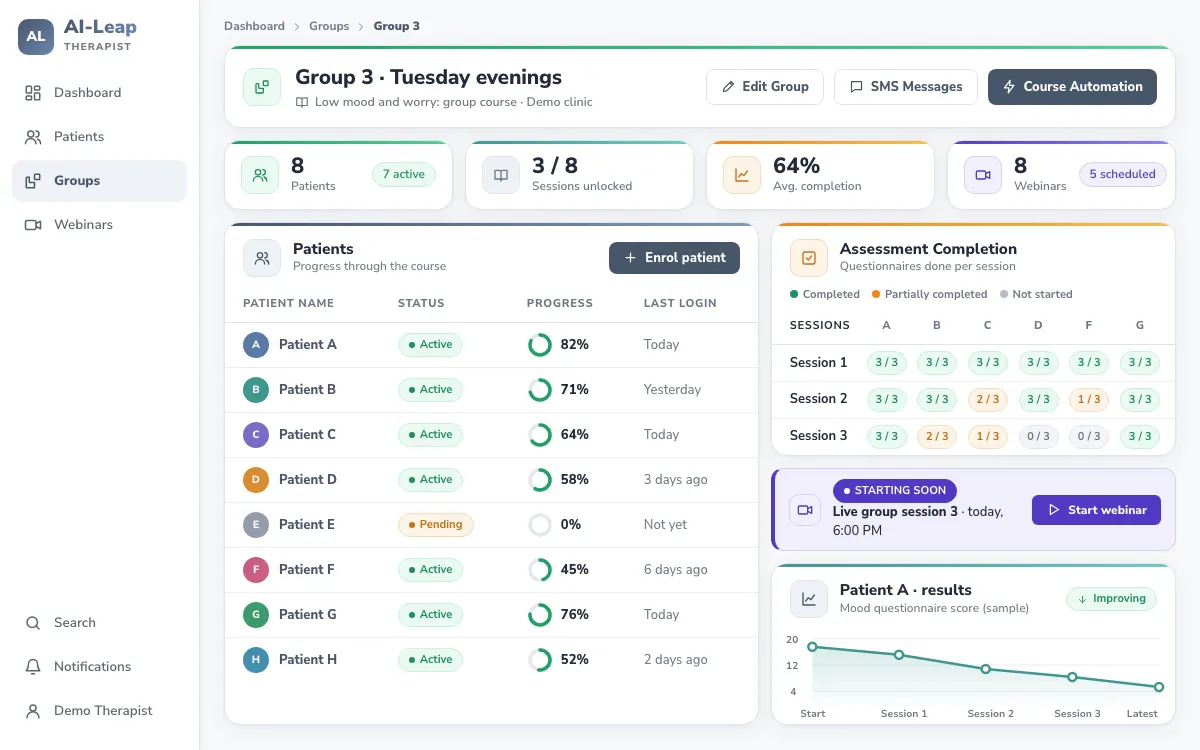Image resolution: width=1200 pixels, height=750 pixels.
Task: Go to the Dashboard breadcrumb link
Action: click(254, 26)
